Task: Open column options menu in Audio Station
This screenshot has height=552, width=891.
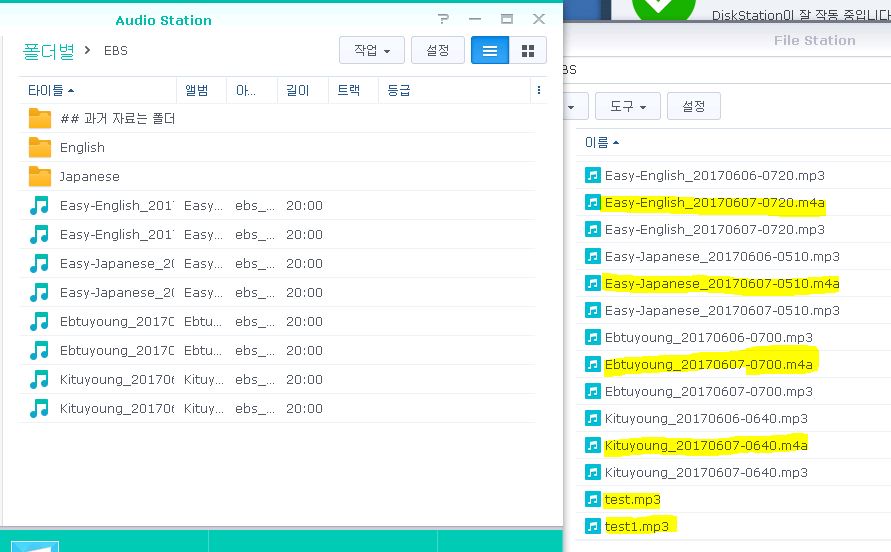Action: pyautogui.click(x=539, y=90)
